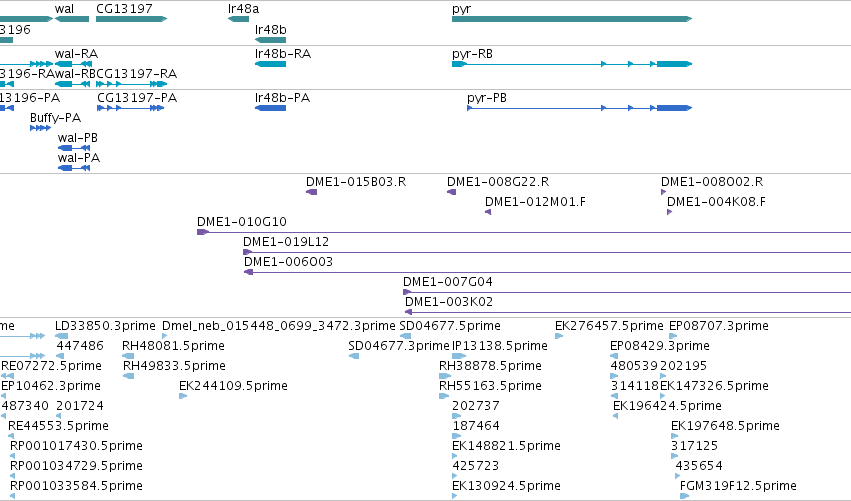Select the CG13197-RA transcript label

pos(136,74)
